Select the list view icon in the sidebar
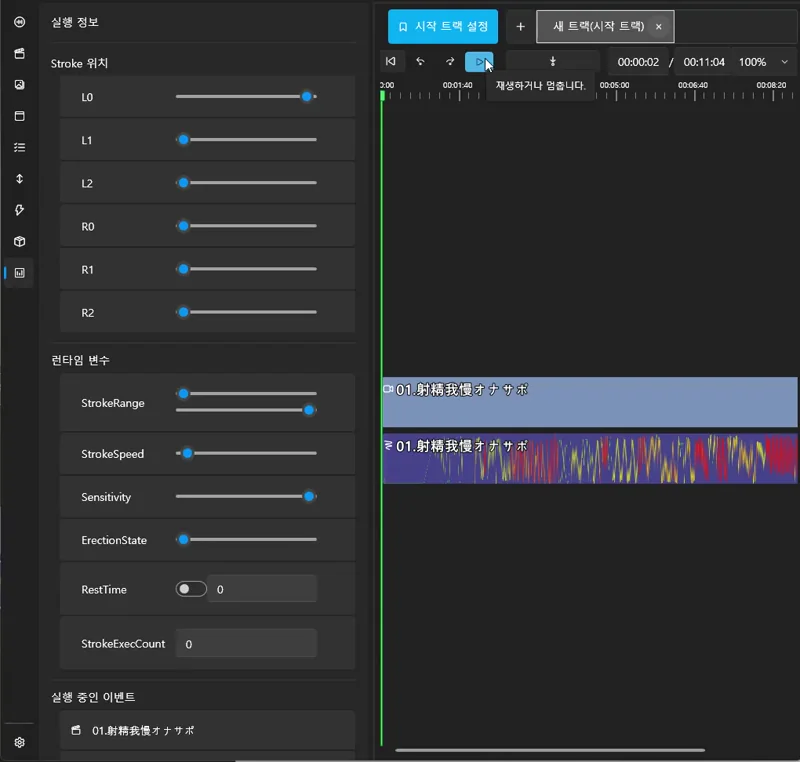This screenshot has height=762, width=800. point(18,147)
